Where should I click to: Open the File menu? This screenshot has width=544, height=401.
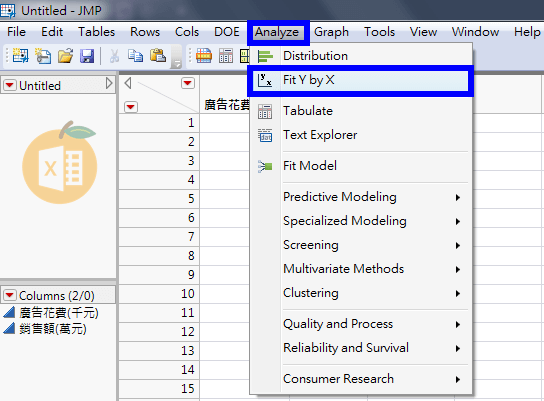point(16,32)
